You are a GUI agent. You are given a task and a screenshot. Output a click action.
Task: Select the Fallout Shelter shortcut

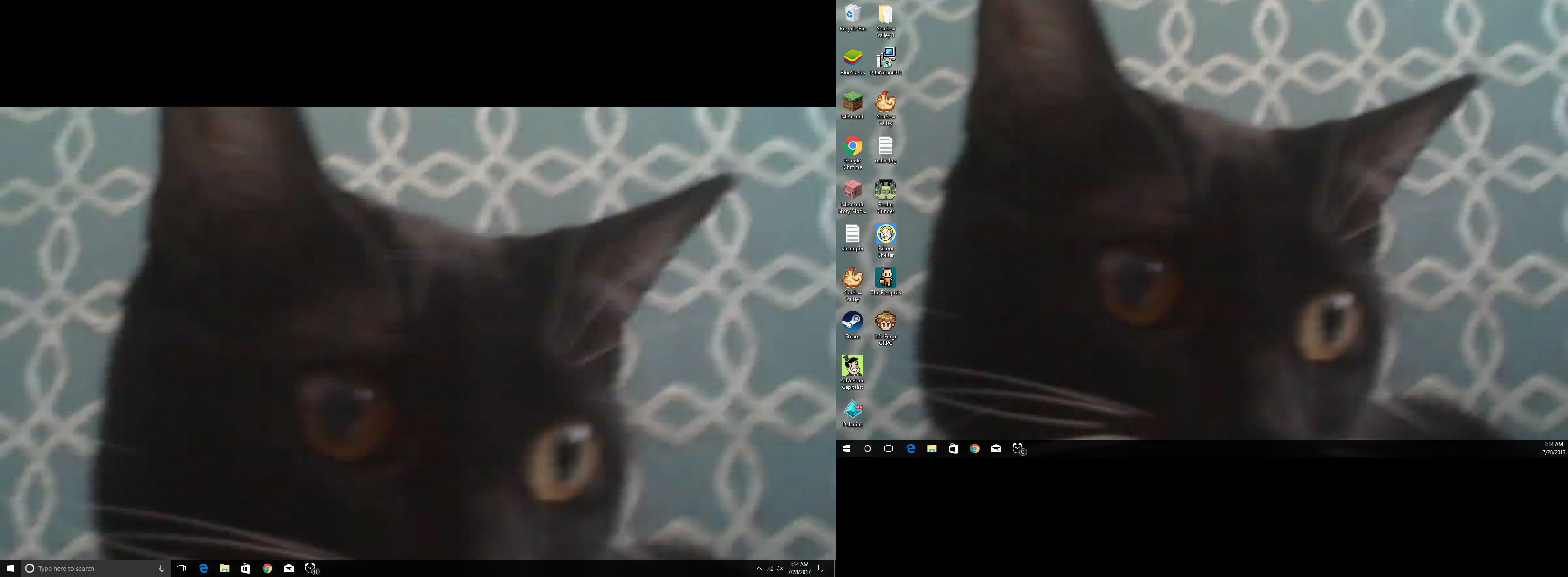pos(885,240)
